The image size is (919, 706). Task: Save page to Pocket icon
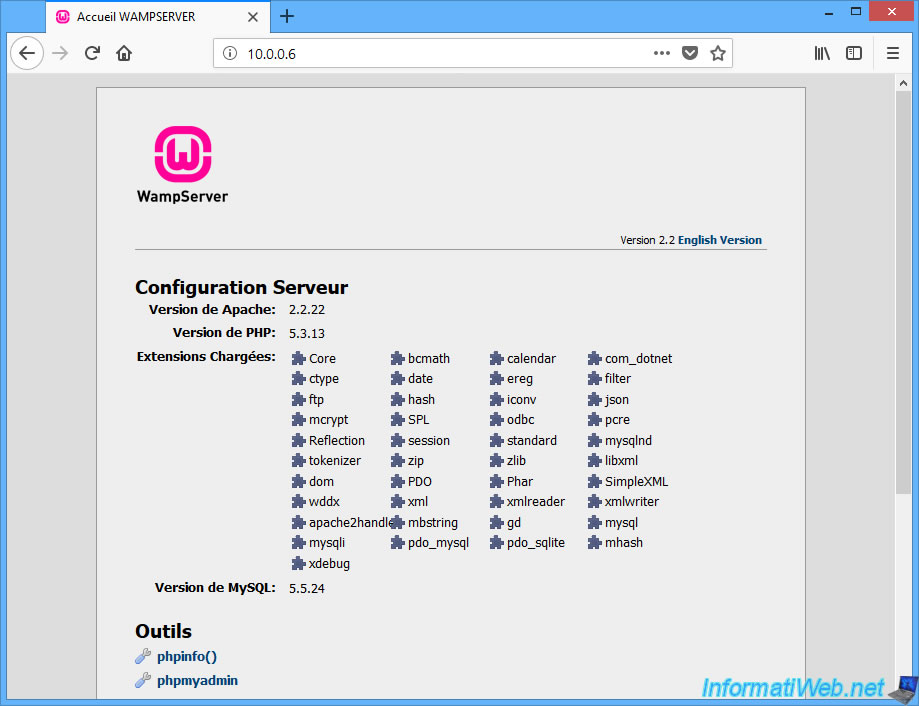690,53
